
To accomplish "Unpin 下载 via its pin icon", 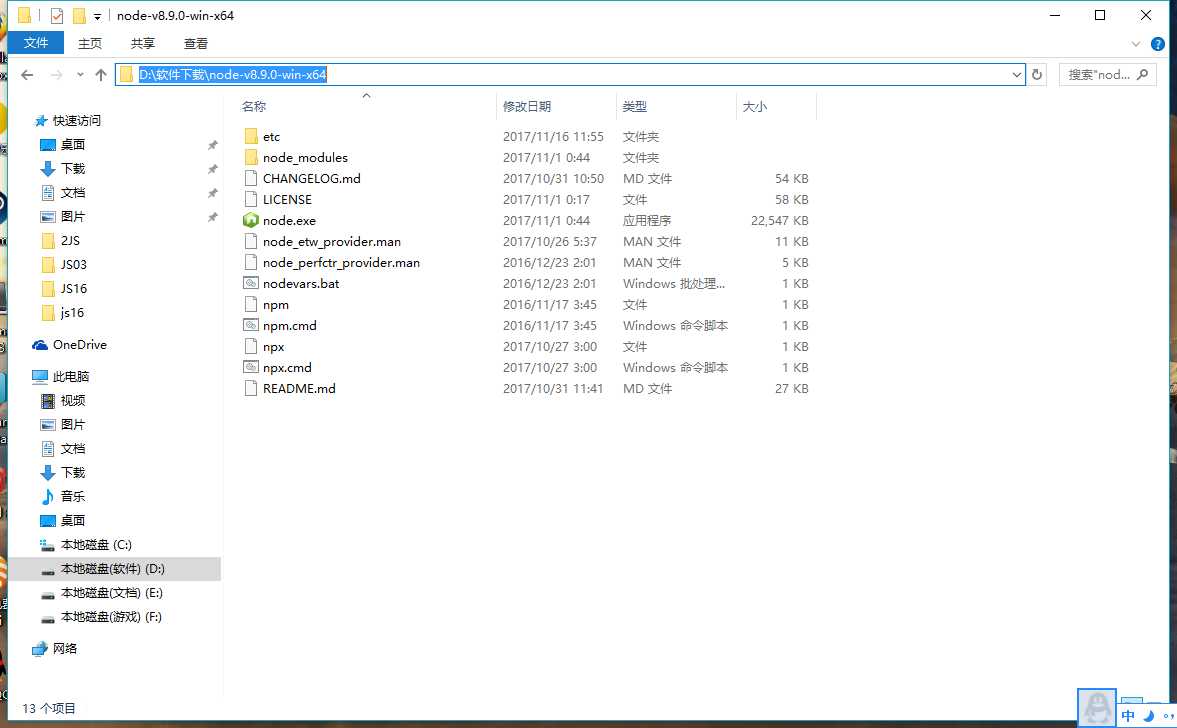I will [x=212, y=169].
